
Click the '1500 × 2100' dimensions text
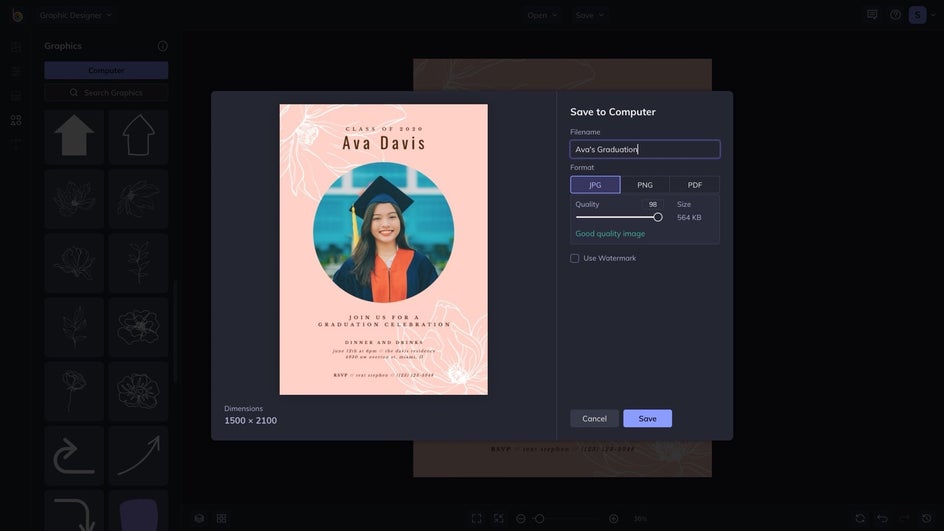click(x=250, y=421)
